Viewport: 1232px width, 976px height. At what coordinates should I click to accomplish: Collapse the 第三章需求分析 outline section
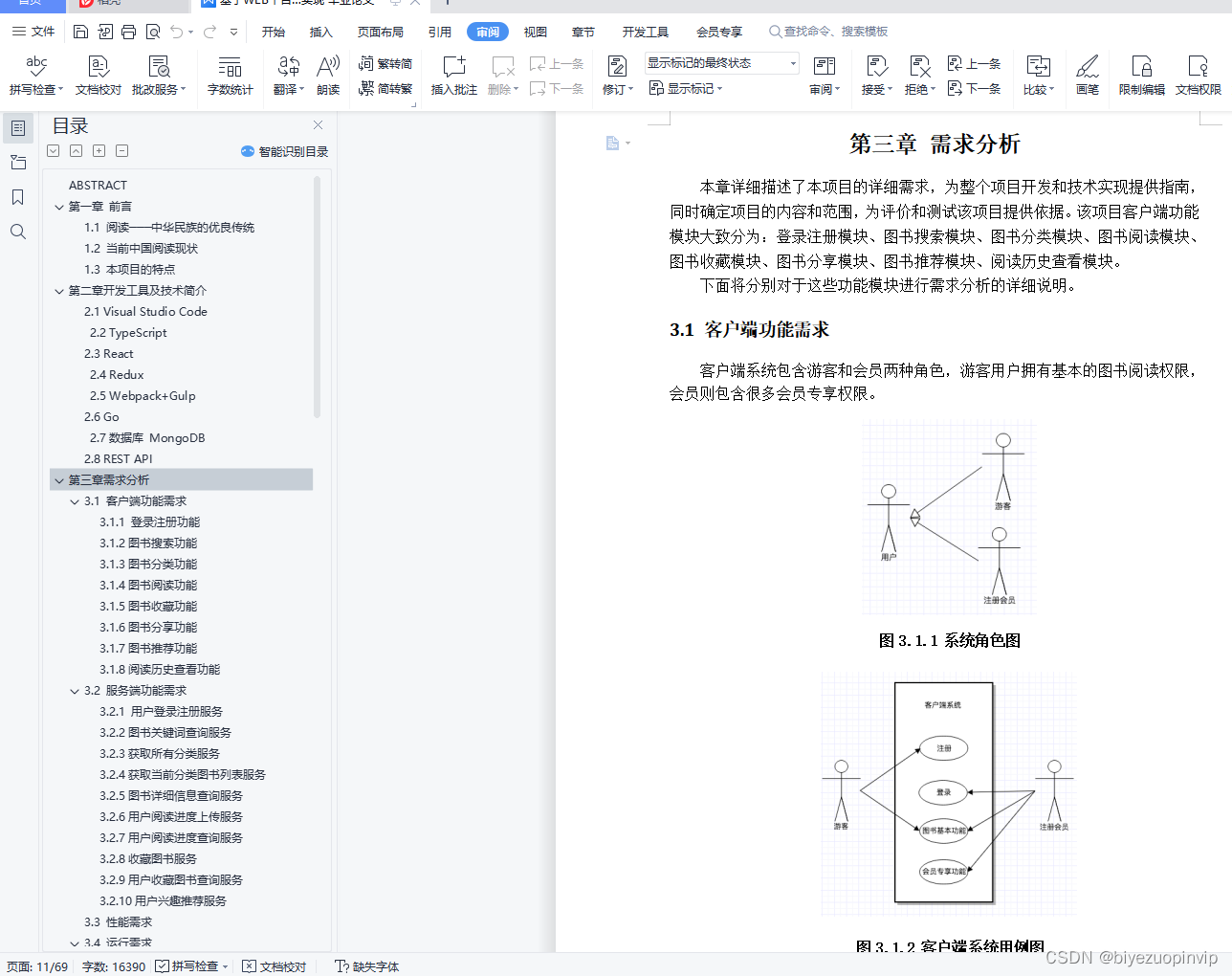pos(59,479)
